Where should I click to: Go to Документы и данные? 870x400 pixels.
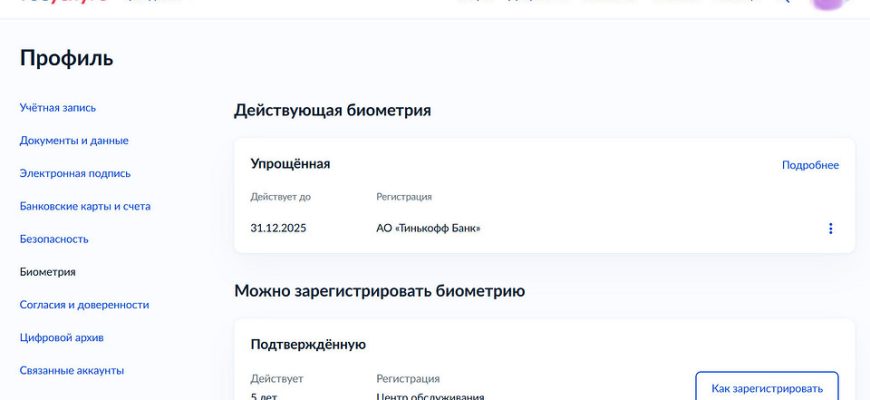pos(74,141)
